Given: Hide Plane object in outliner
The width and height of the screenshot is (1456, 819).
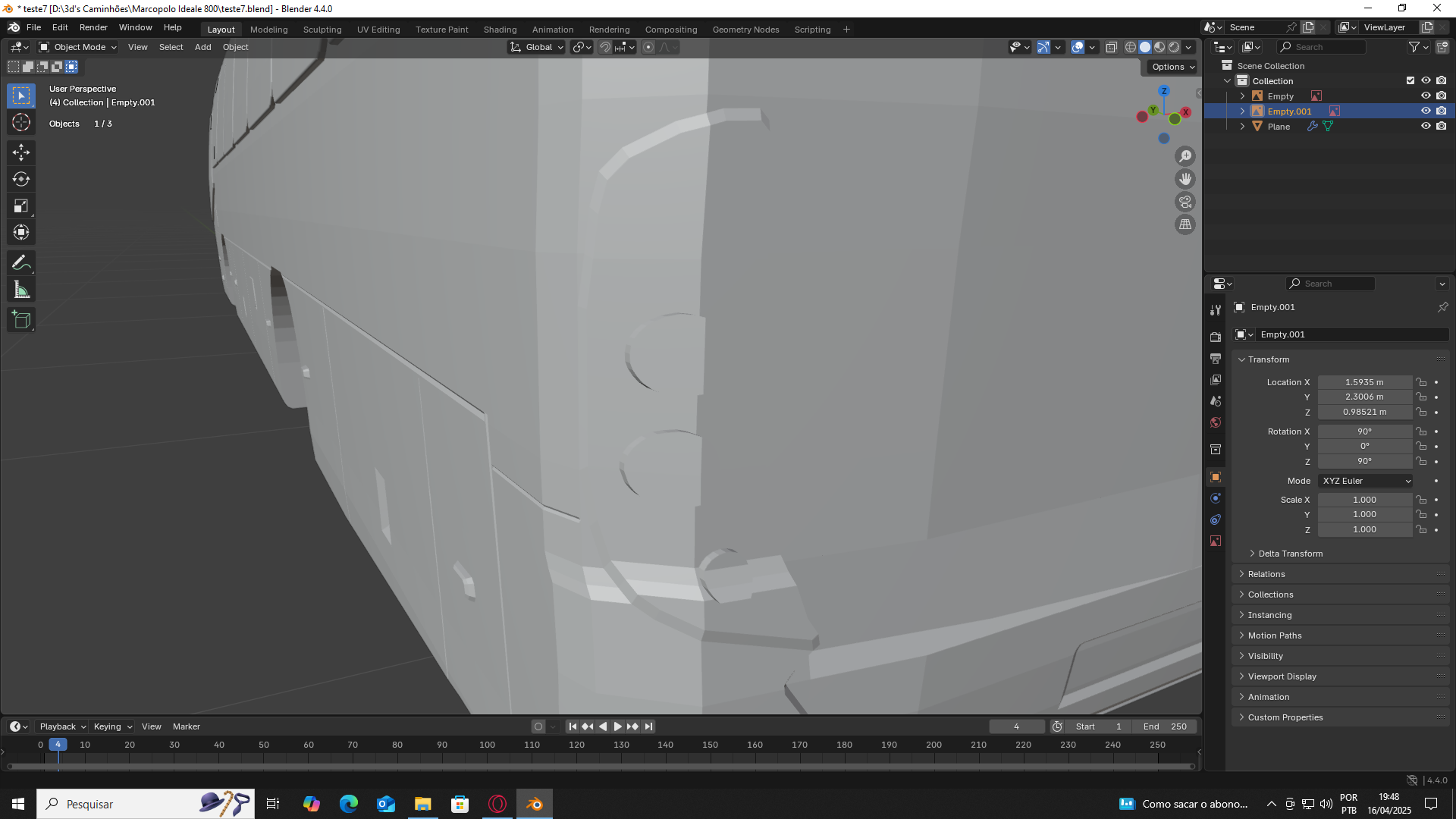Looking at the screenshot, I should click(x=1425, y=126).
